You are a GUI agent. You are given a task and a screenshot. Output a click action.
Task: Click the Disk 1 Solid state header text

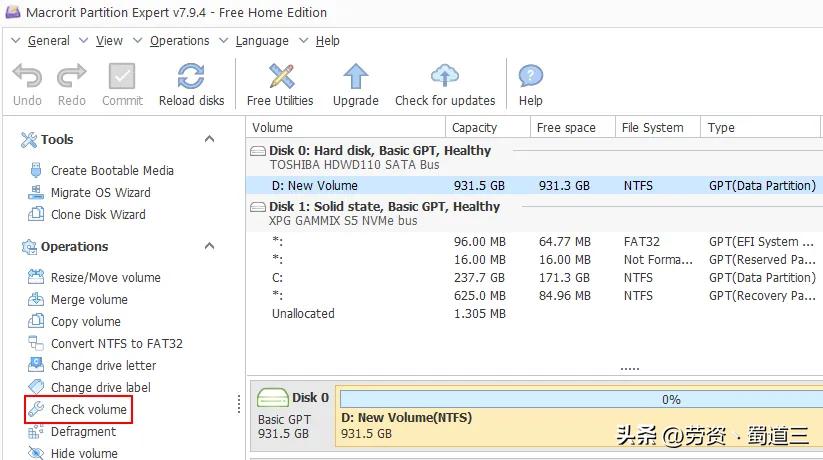[x=384, y=206]
